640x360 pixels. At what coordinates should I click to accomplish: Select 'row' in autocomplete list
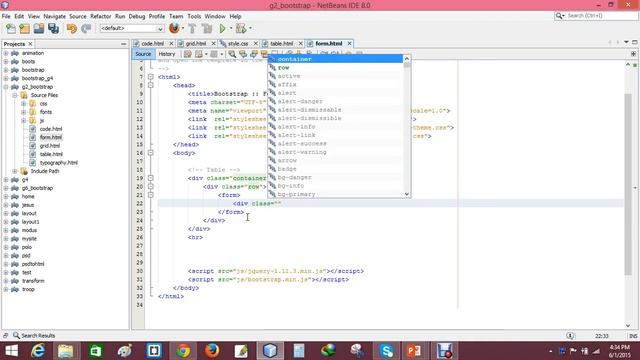(335, 68)
